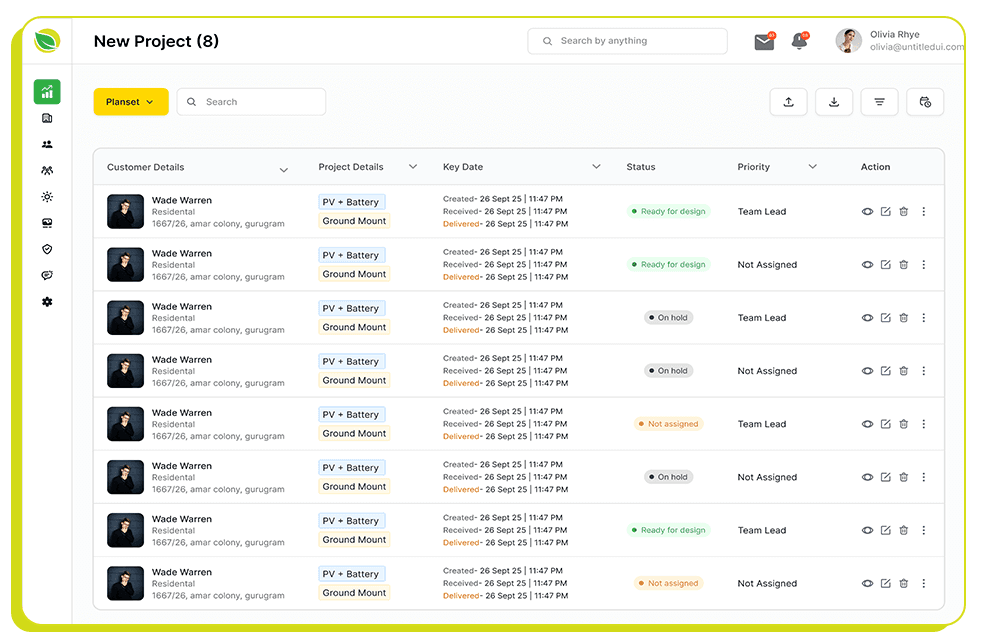Click the upload icon button
This screenshot has height=640, width=986.
pyautogui.click(x=788, y=102)
